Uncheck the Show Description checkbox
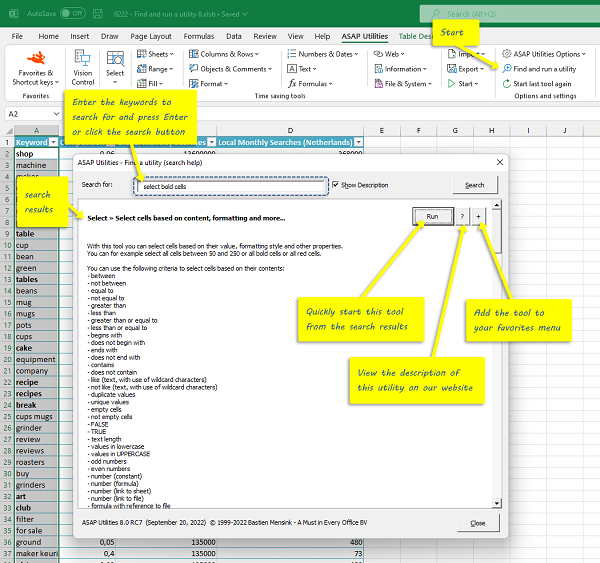 (336, 185)
